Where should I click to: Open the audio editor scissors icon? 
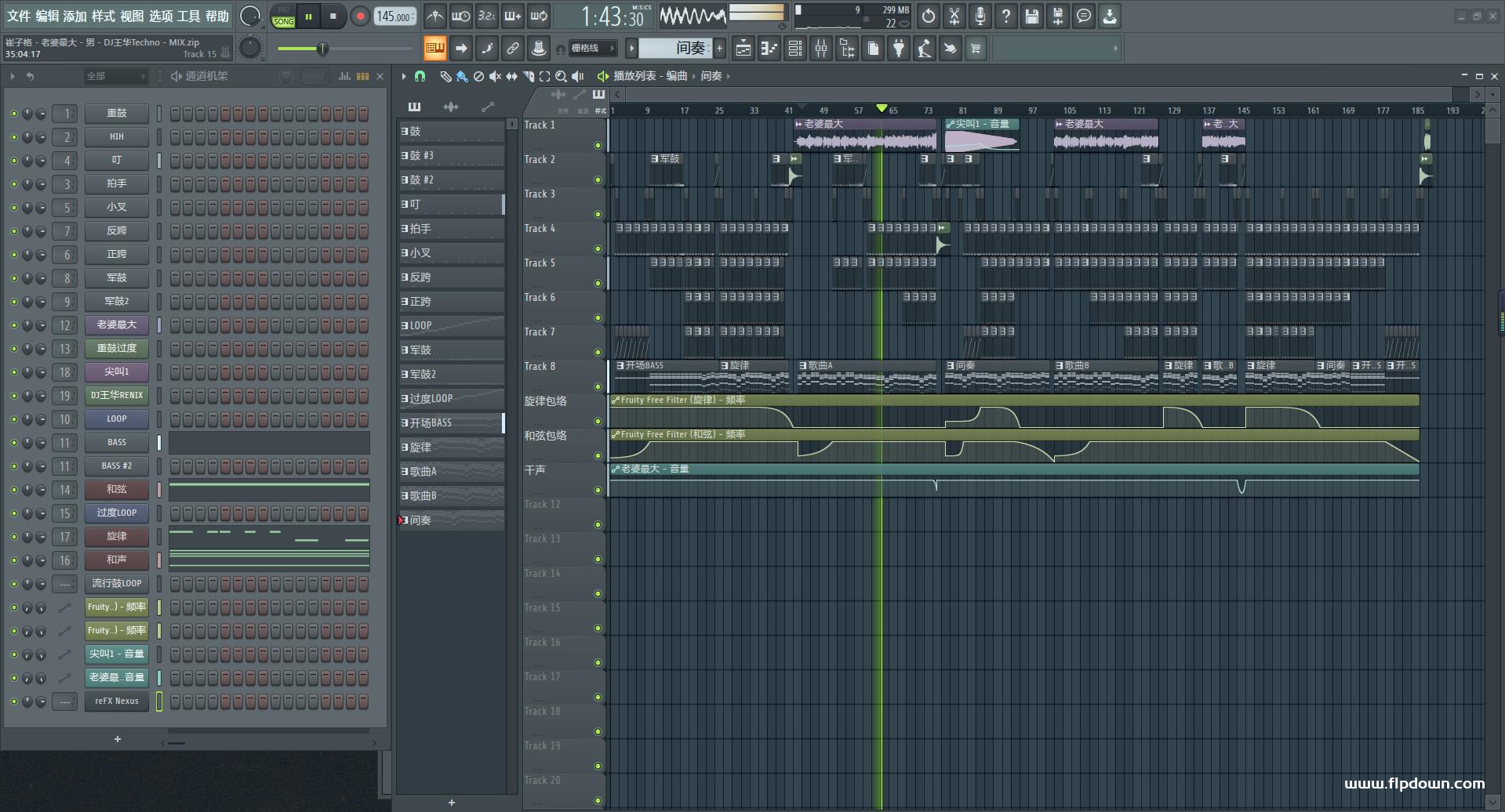[x=954, y=16]
